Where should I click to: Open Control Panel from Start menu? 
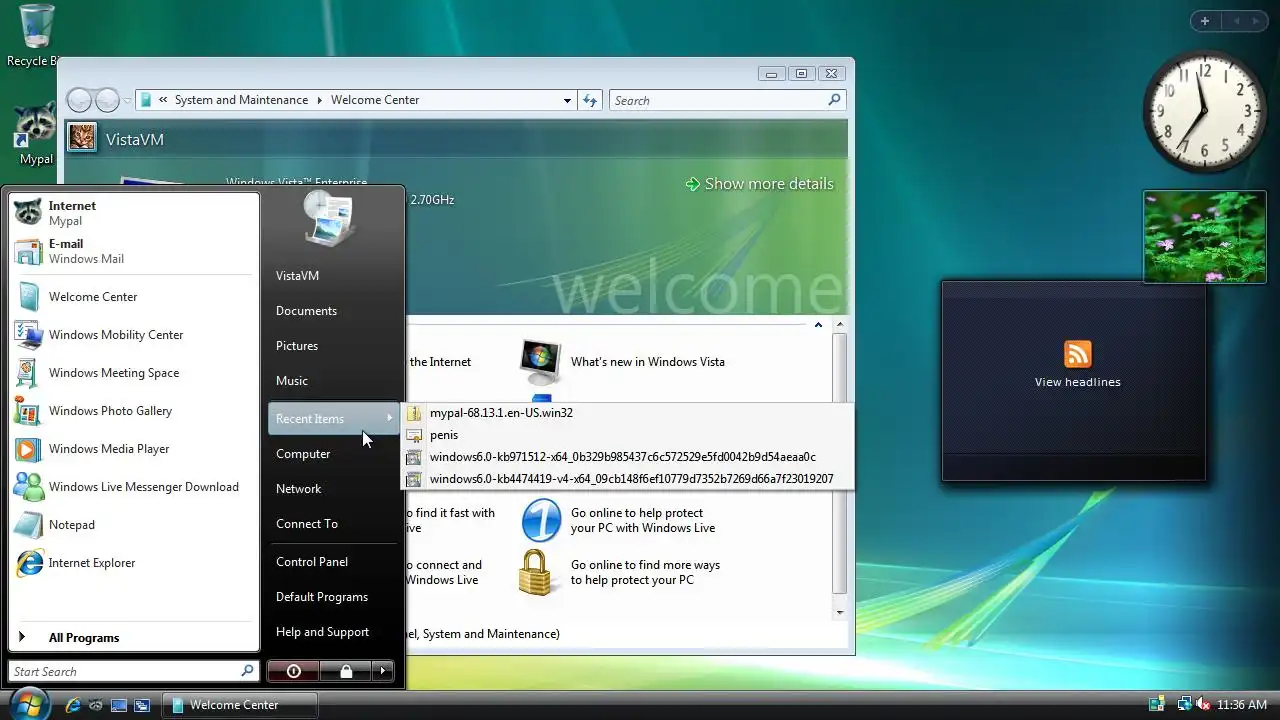pyautogui.click(x=333, y=562)
